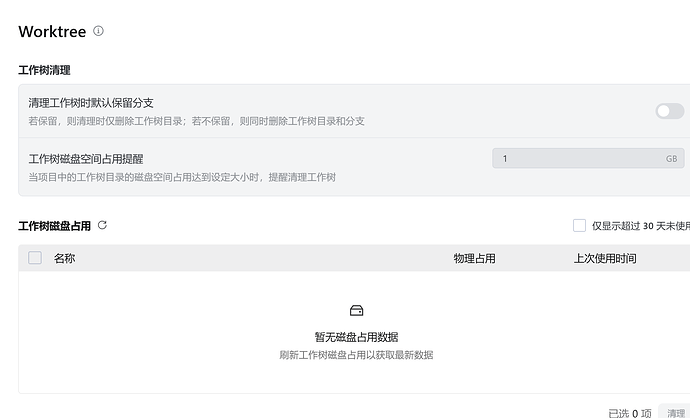Sort by the 名称 column header

tap(64, 258)
